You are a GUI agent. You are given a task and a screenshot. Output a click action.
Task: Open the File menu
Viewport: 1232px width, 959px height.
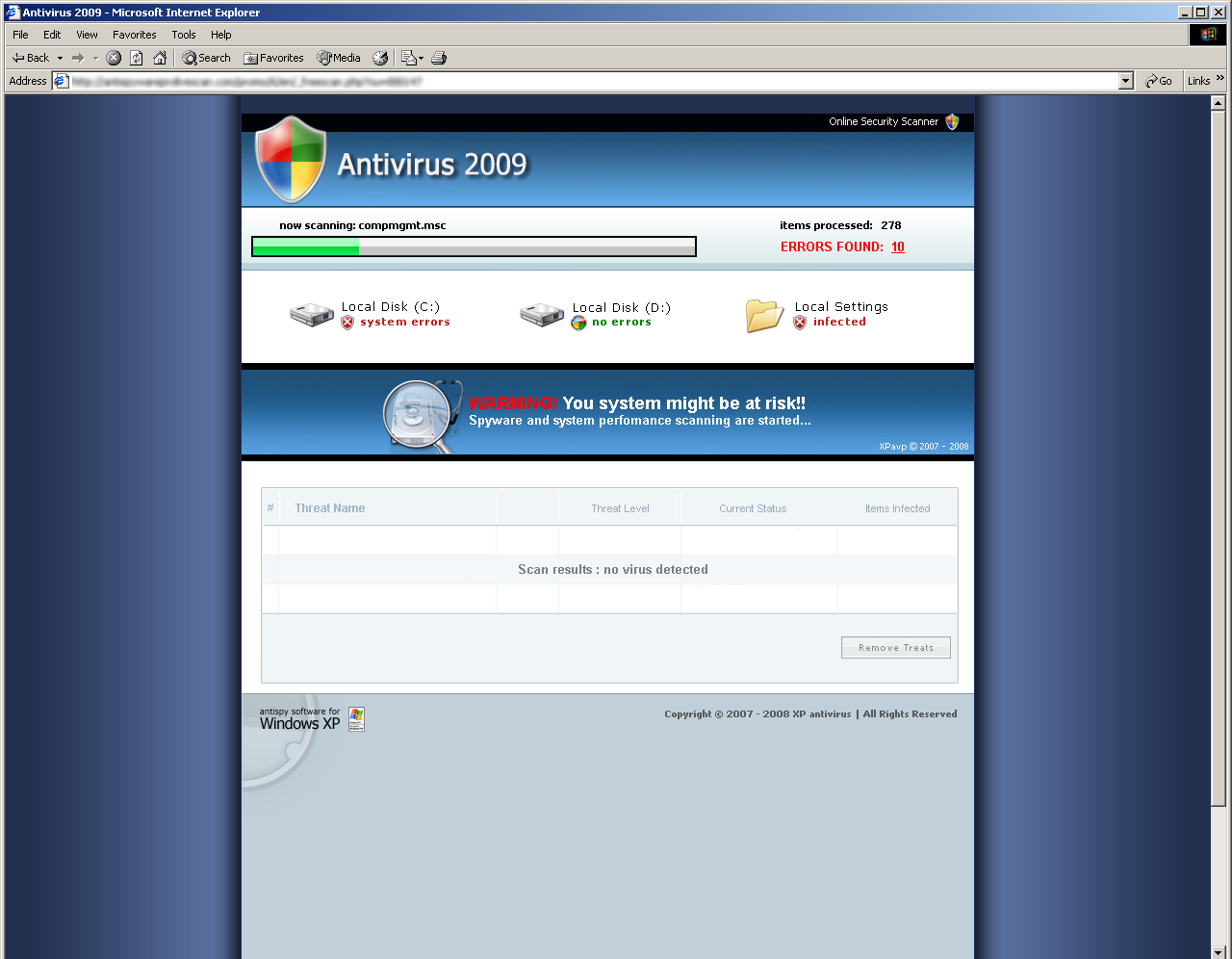coord(20,35)
